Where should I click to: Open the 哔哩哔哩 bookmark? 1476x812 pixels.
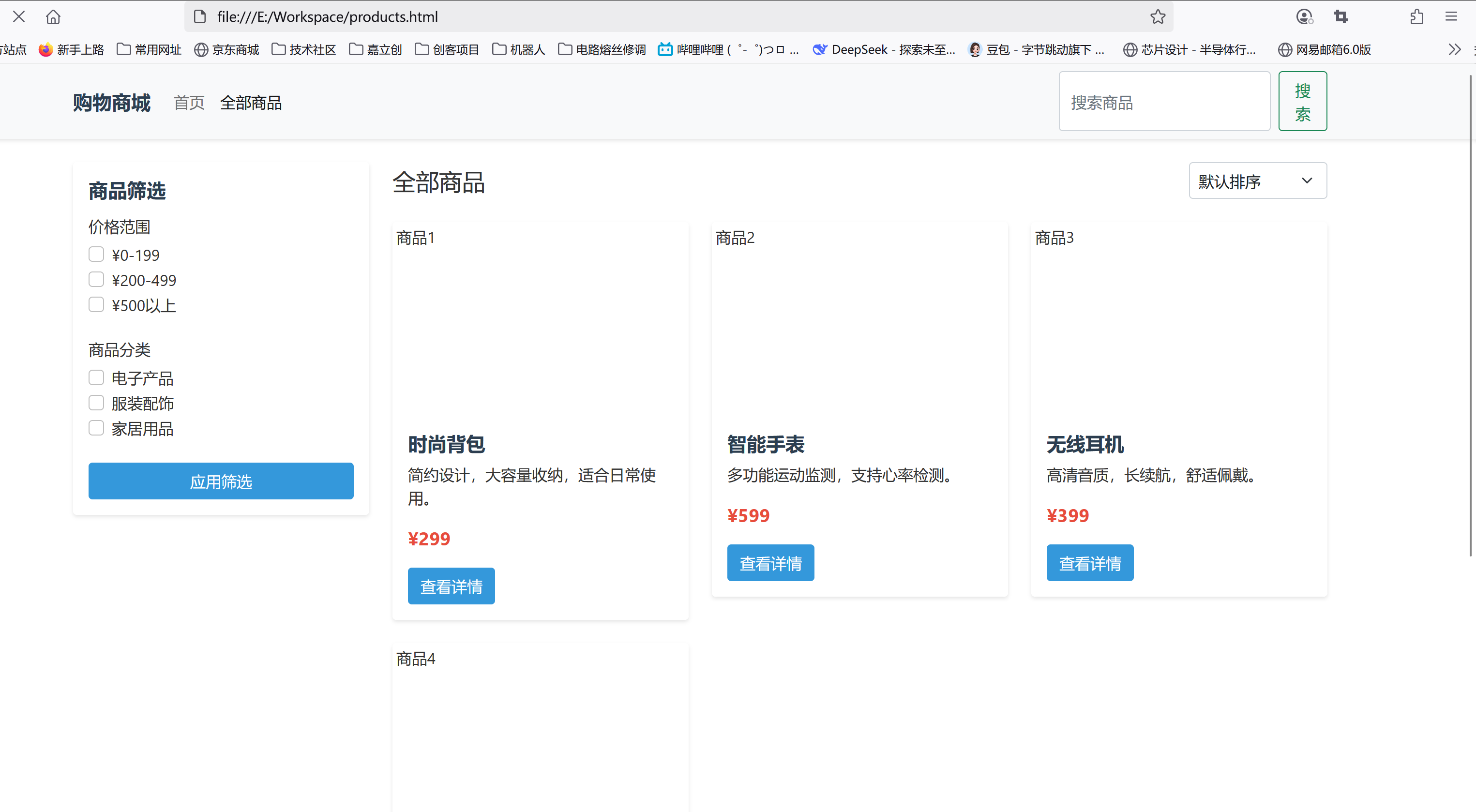pyautogui.click(x=728, y=50)
